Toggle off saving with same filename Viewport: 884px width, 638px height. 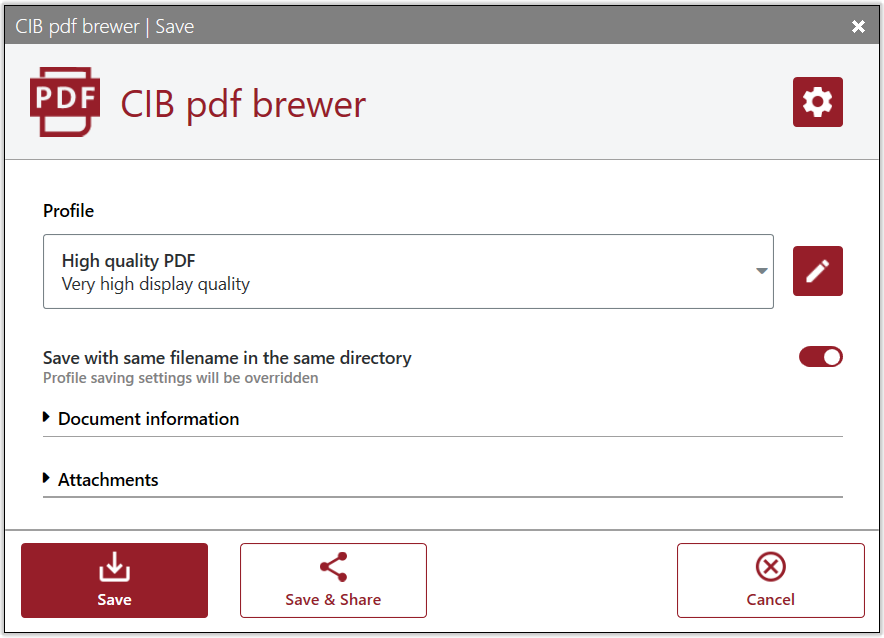coord(820,357)
